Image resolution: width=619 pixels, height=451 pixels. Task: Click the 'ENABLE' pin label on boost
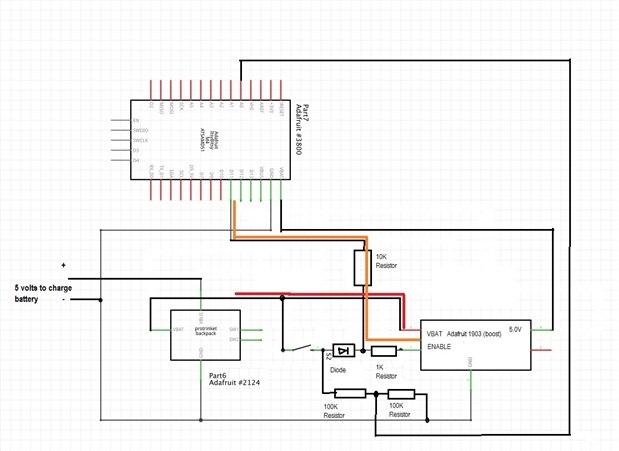439,347
